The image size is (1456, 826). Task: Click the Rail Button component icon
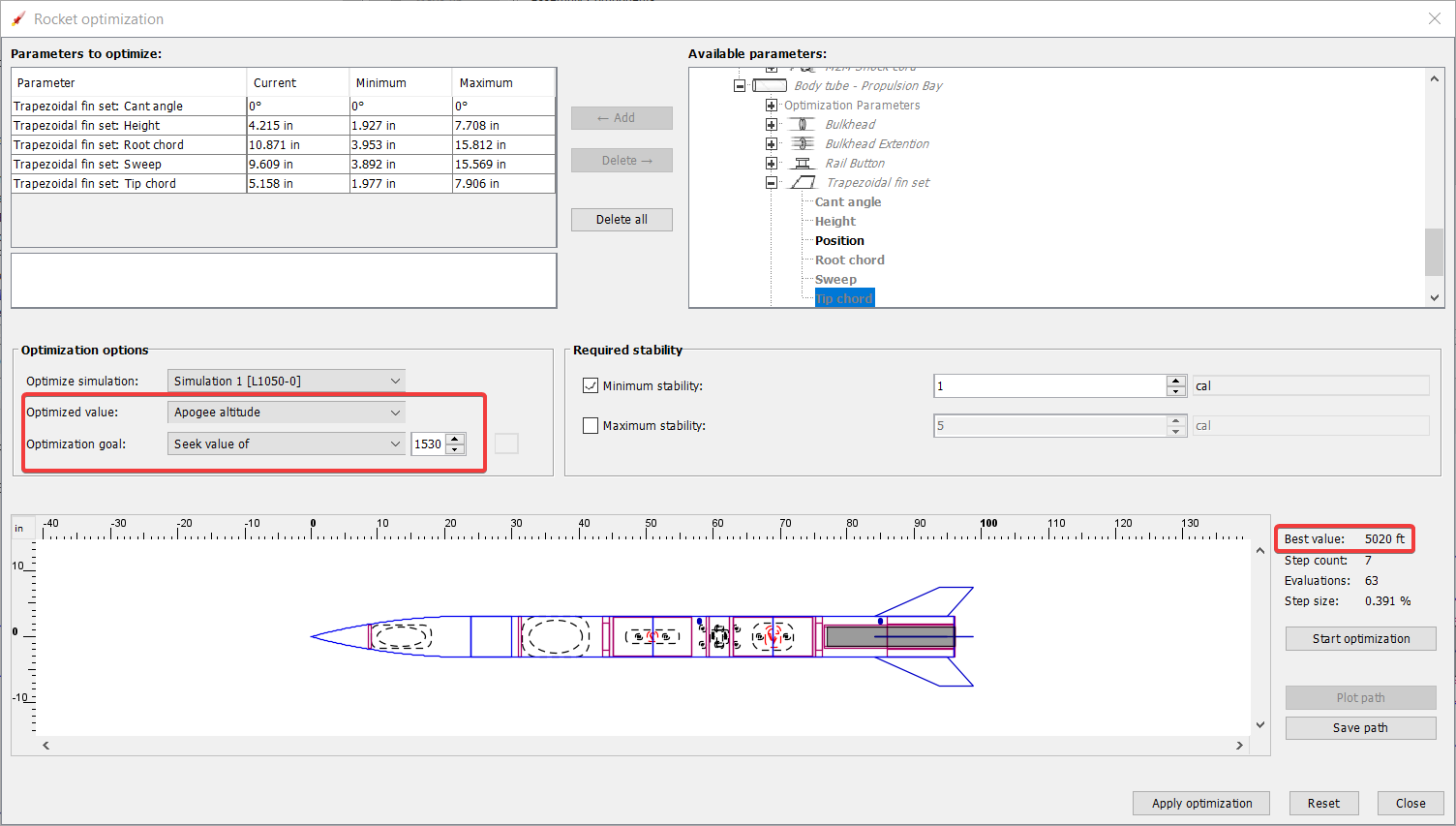pos(804,163)
